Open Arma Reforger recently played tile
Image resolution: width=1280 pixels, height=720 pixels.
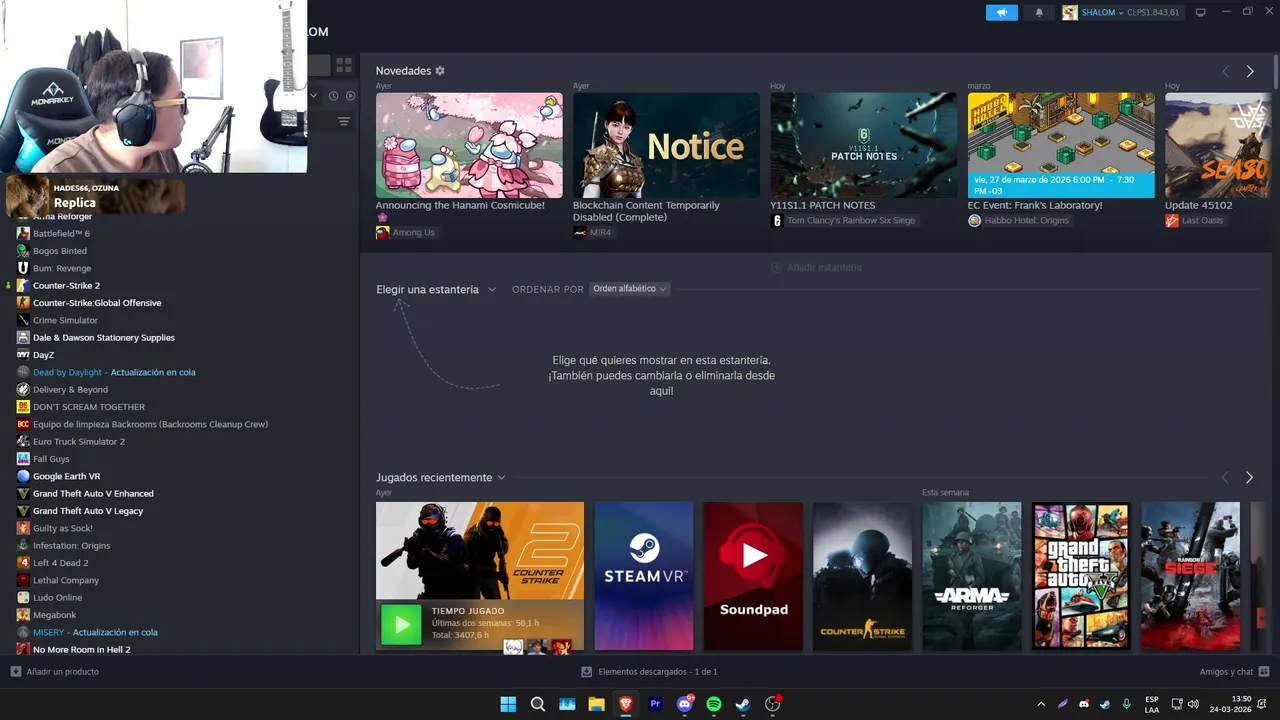pos(972,576)
